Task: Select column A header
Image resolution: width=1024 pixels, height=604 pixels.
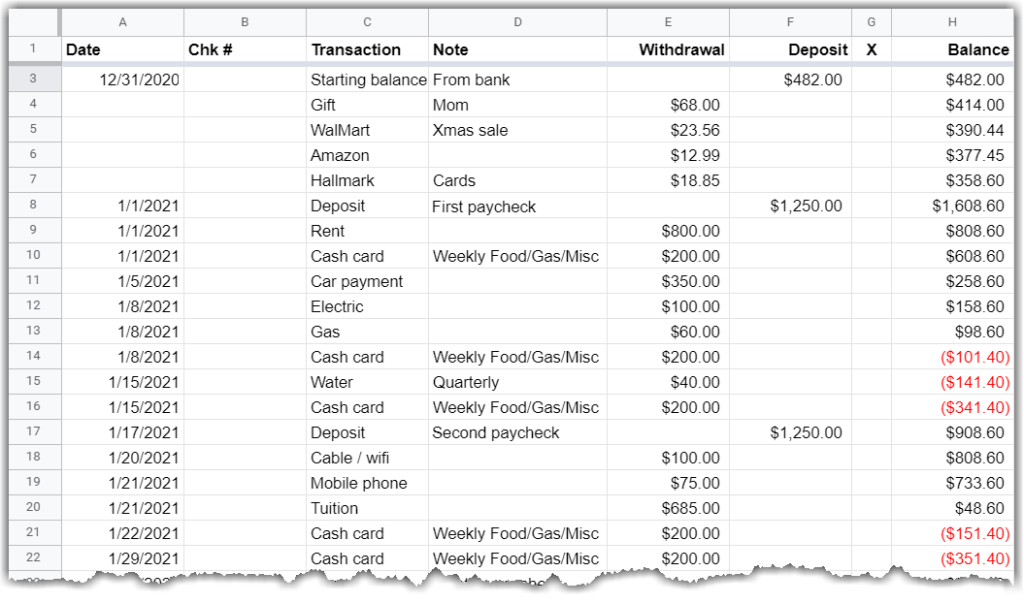Action: (123, 21)
